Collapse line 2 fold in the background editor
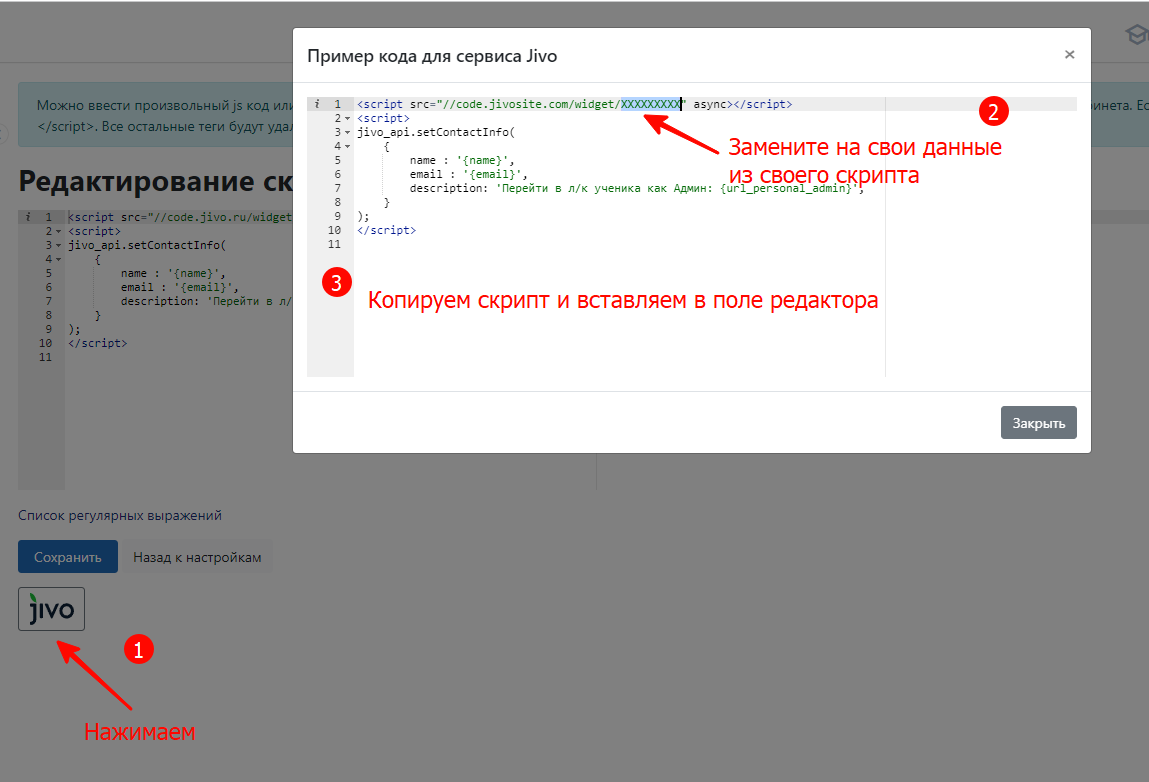Image resolution: width=1149 pixels, height=782 pixels. tap(59, 232)
